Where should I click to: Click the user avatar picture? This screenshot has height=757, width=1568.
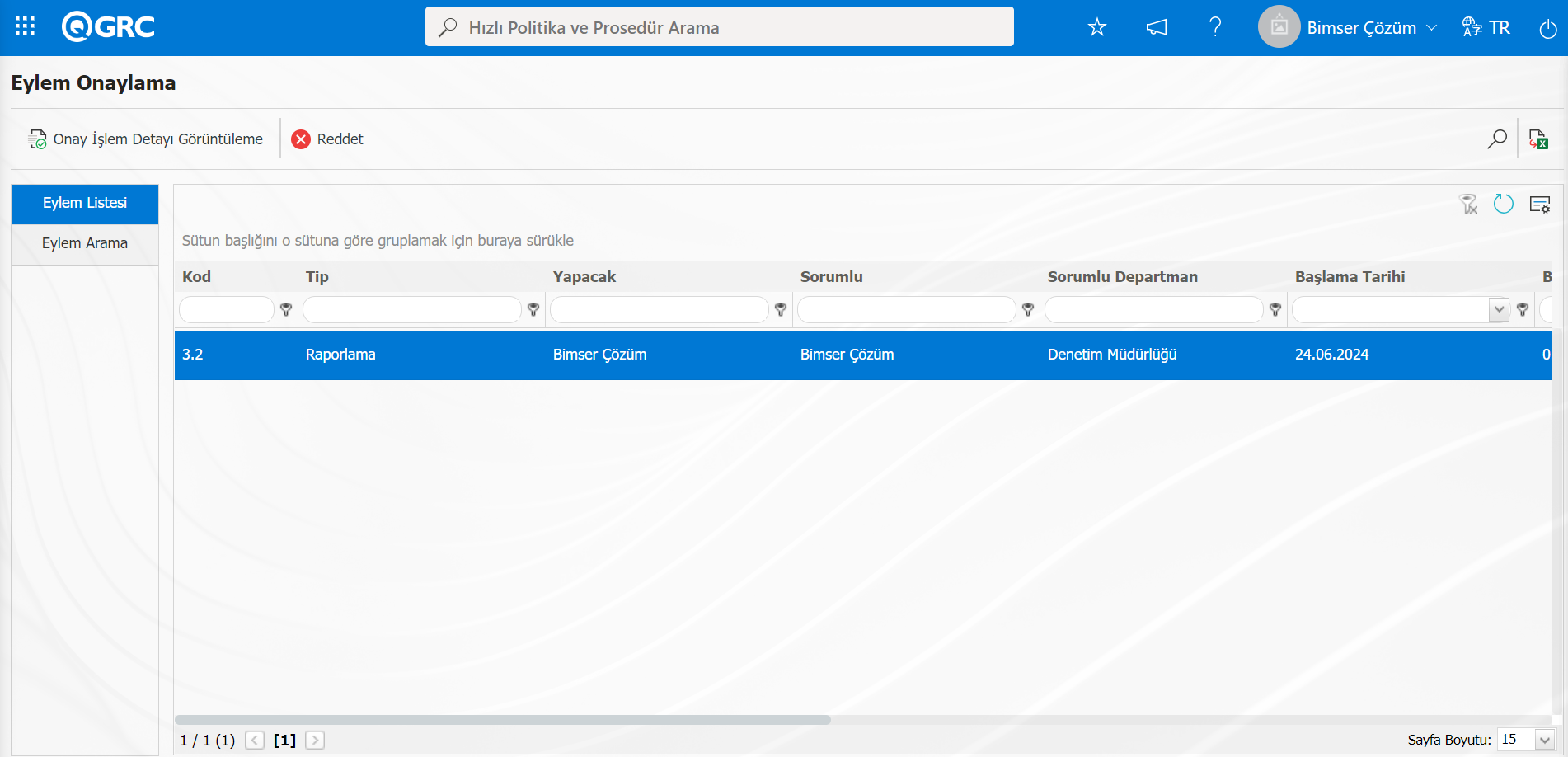point(1279,27)
